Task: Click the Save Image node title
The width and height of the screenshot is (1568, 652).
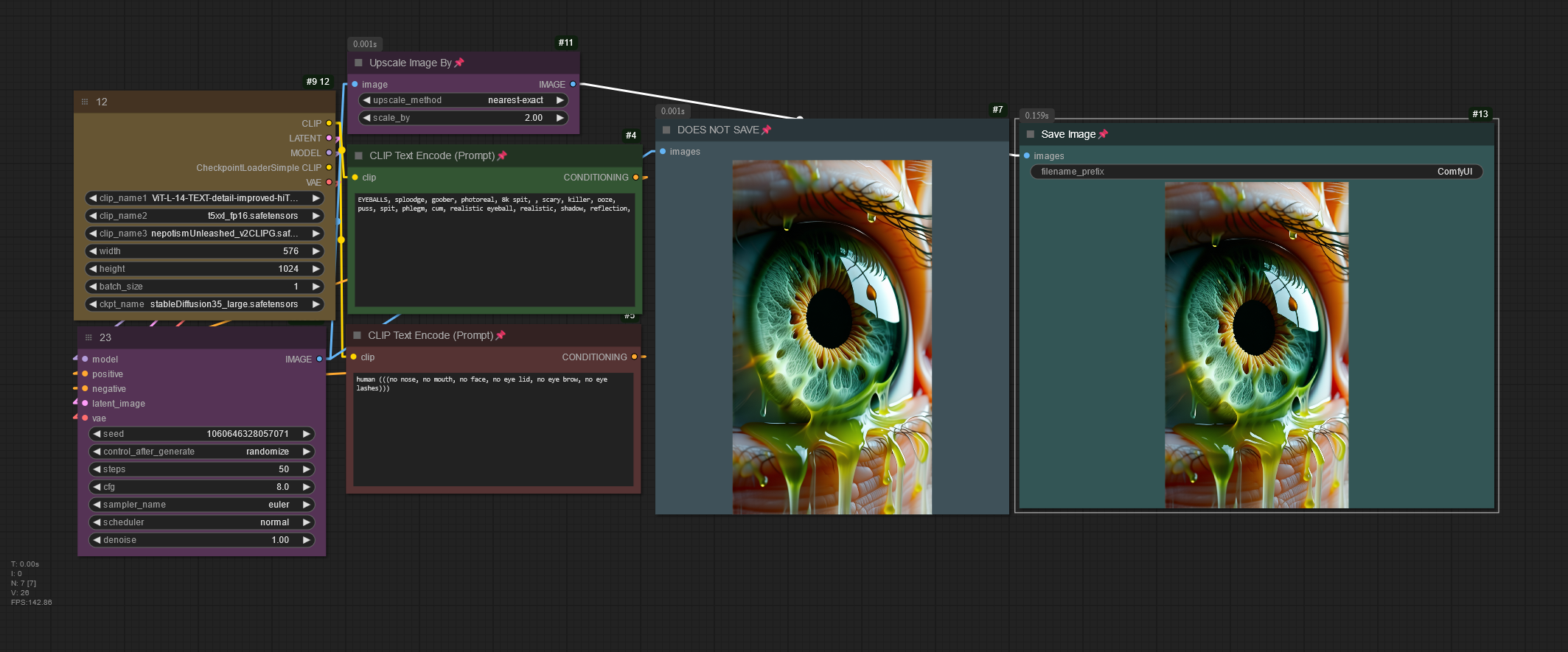Action: click(1068, 134)
